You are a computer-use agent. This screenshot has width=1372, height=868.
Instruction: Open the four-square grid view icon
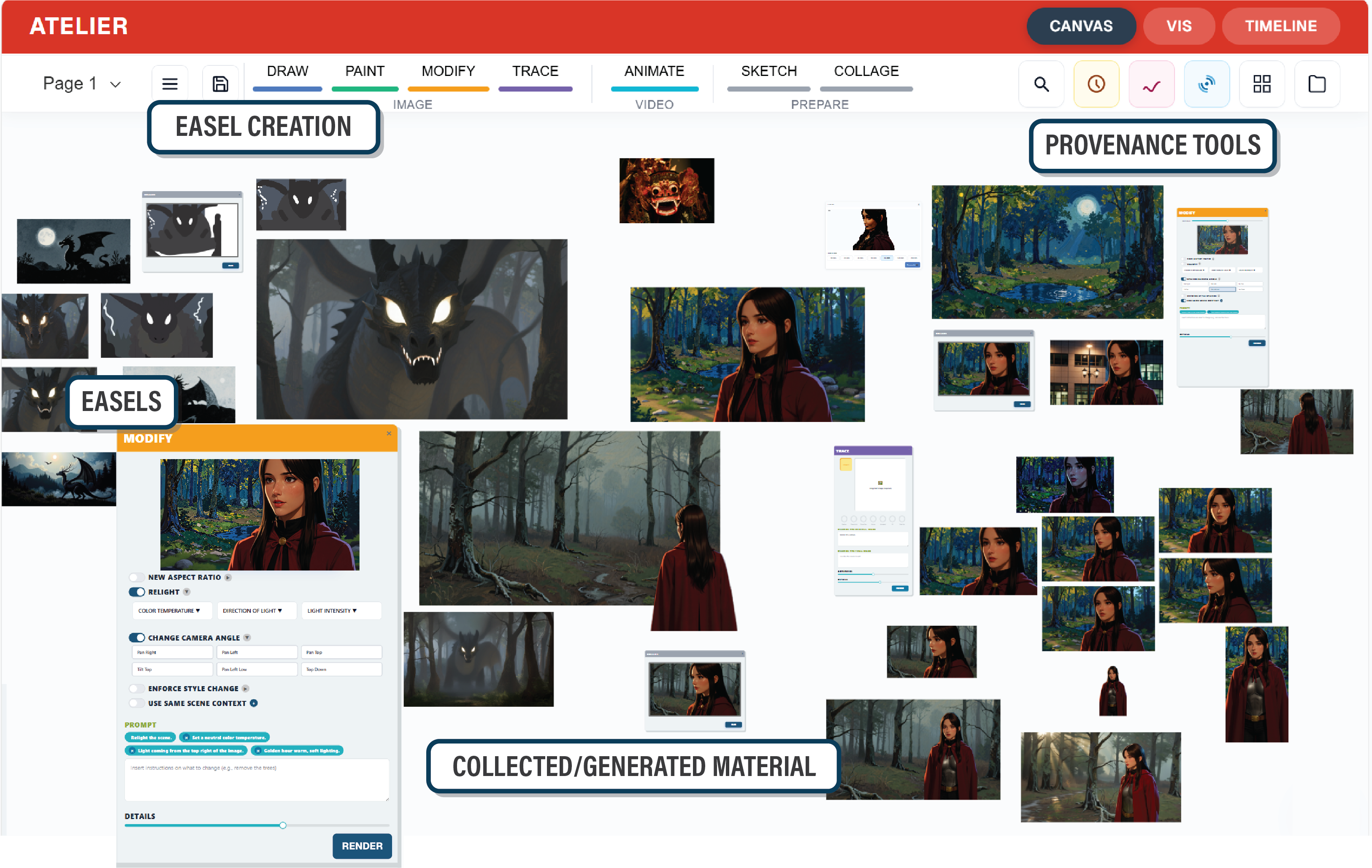pos(1262,84)
